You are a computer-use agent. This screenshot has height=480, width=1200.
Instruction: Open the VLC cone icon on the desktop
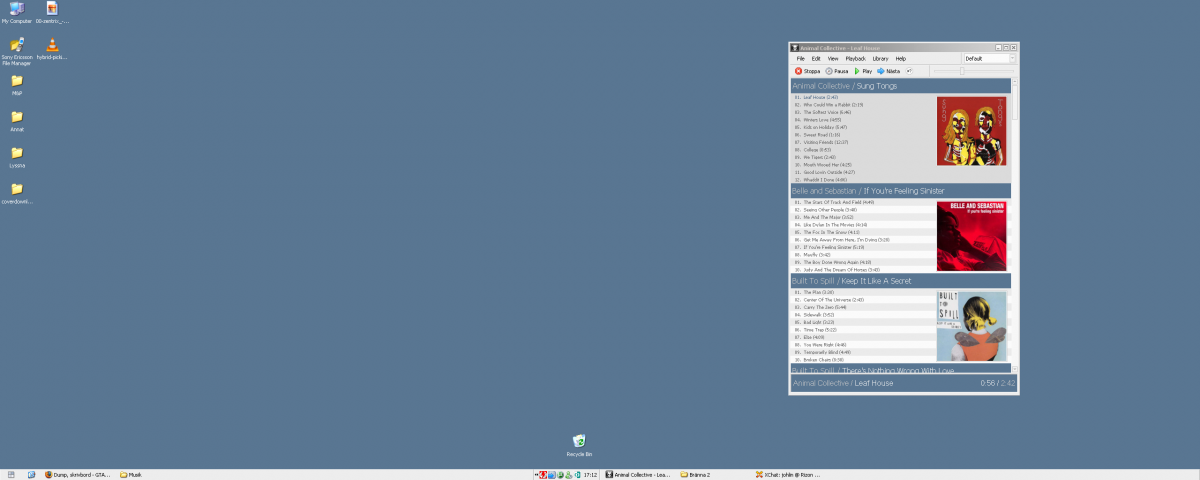[x=52, y=45]
